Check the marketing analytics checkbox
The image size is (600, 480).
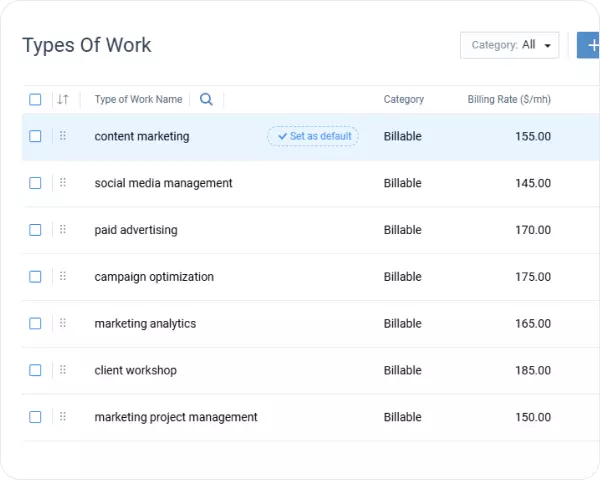tap(35, 323)
